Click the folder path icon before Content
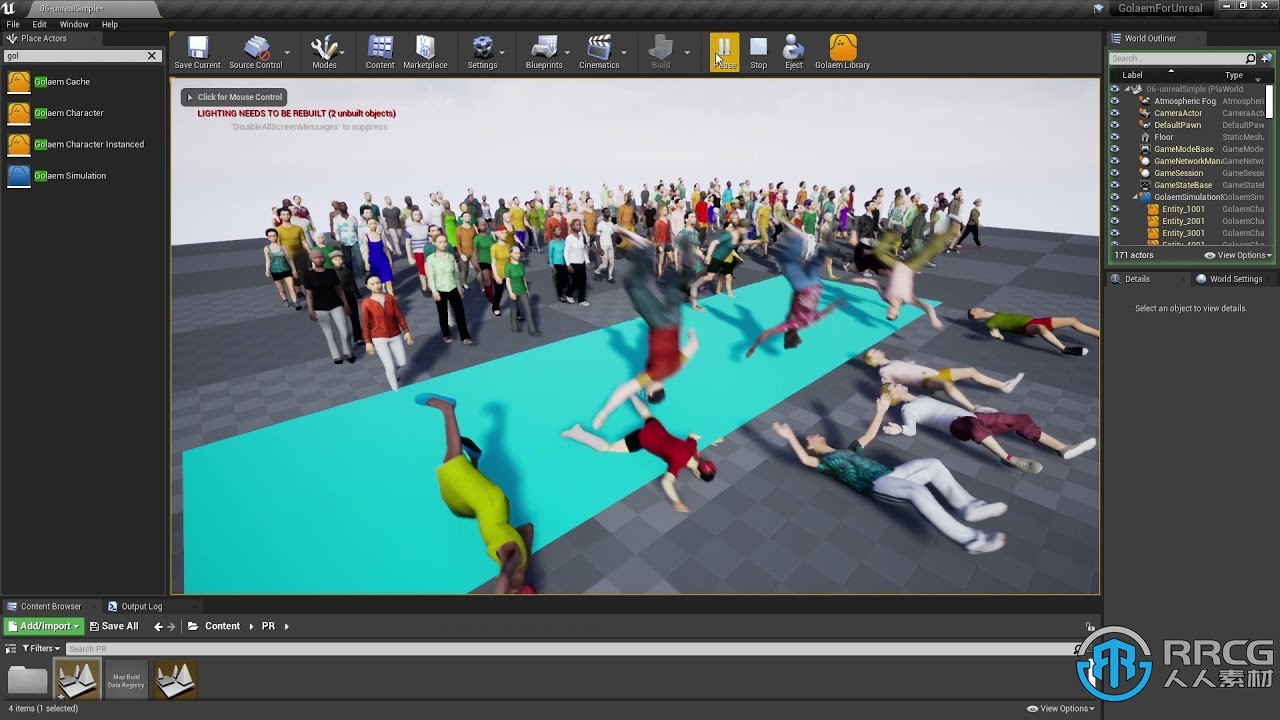Image resolution: width=1280 pixels, height=720 pixels. [192, 626]
